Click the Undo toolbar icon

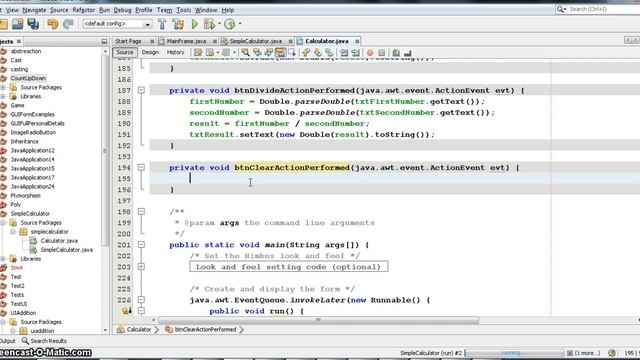(53, 24)
